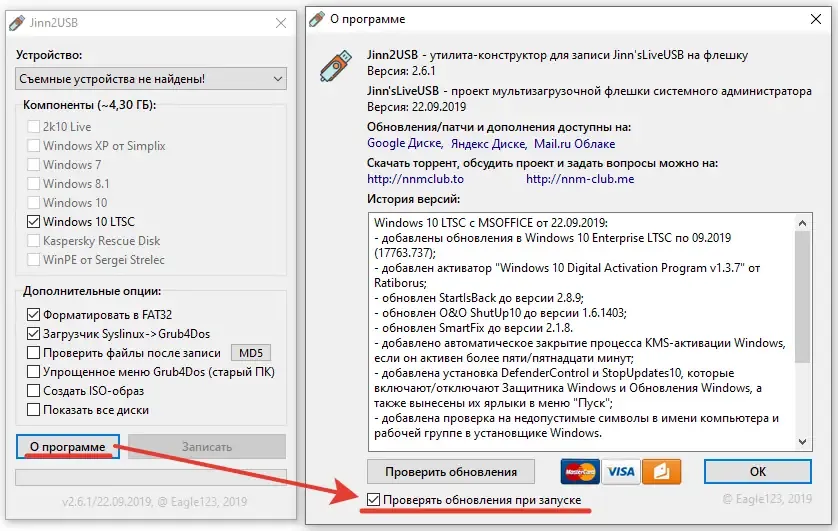Uncheck Windows 10 LTSC component
The width and height of the screenshot is (838, 531).
pyautogui.click(x=33, y=221)
